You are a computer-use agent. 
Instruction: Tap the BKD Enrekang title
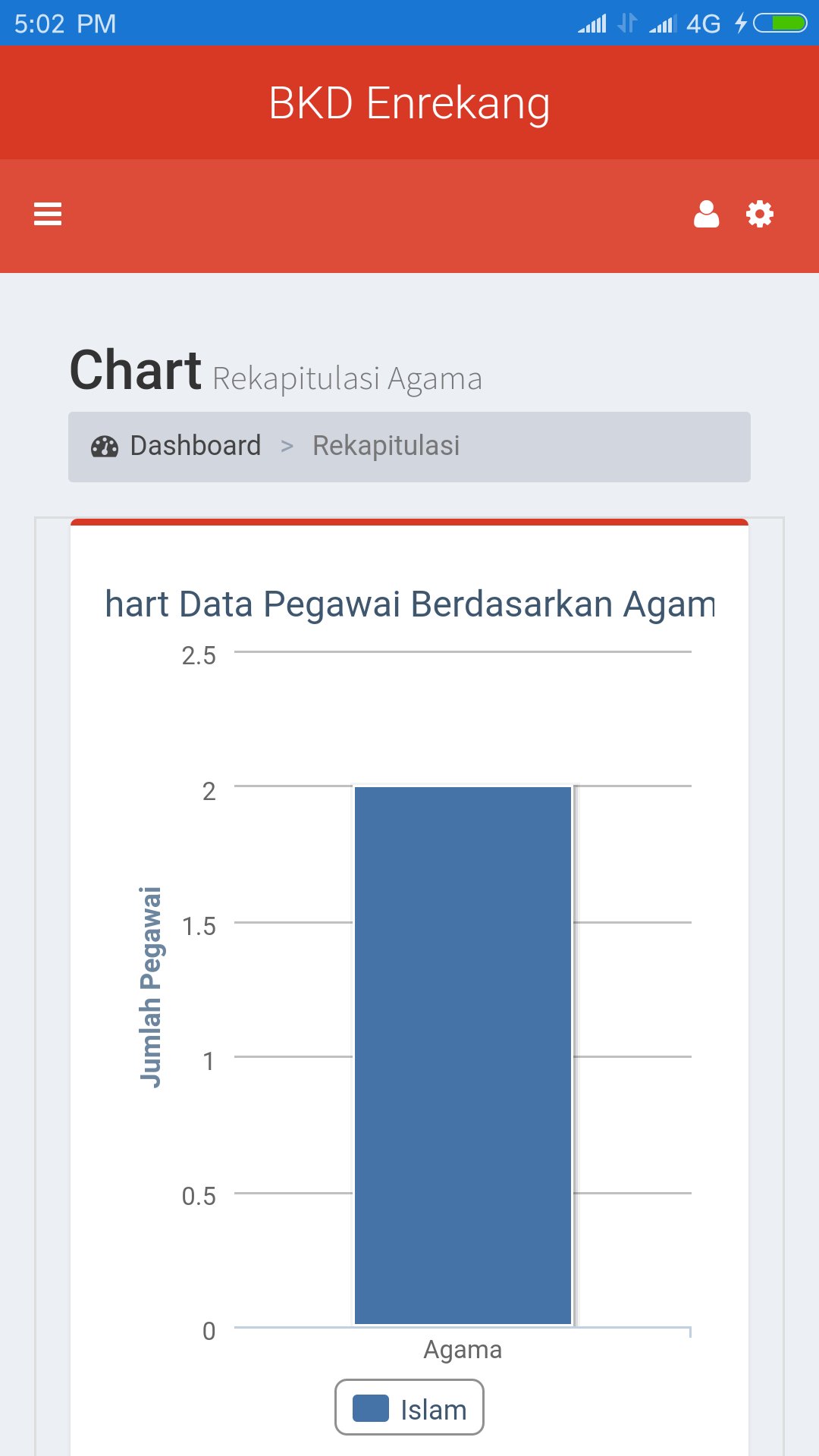coord(409,103)
